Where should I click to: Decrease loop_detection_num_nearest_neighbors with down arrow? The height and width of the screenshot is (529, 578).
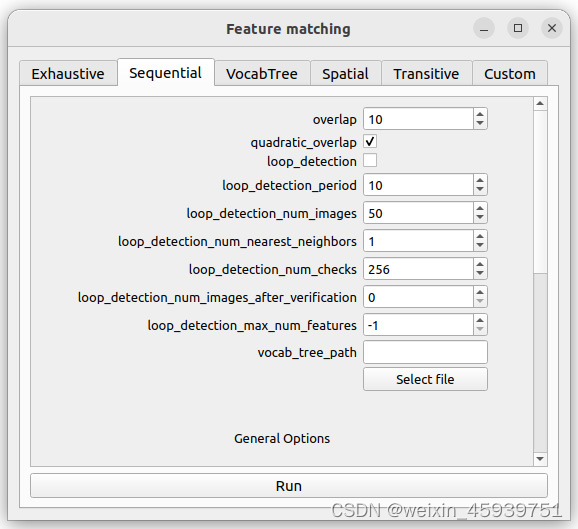click(x=480, y=245)
